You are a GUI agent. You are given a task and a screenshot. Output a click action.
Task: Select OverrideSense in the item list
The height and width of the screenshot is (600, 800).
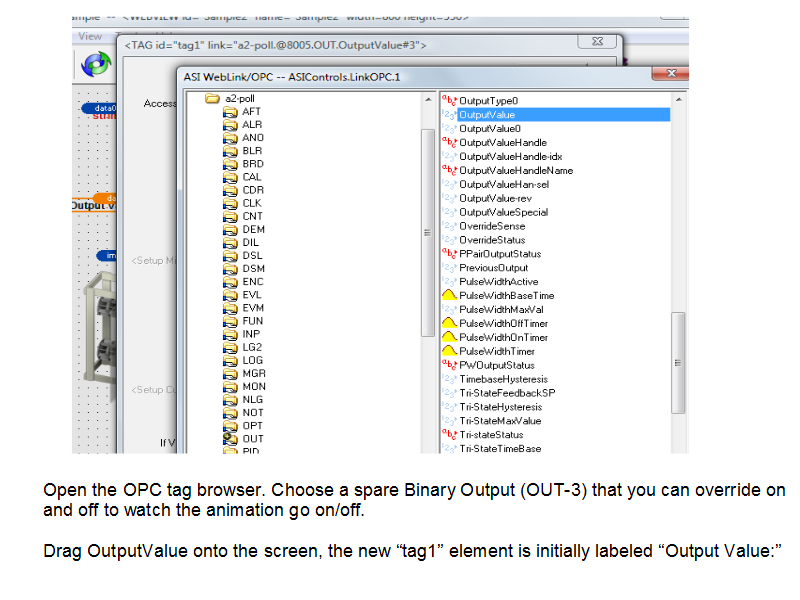pyautogui.click(x=492, y=226)
